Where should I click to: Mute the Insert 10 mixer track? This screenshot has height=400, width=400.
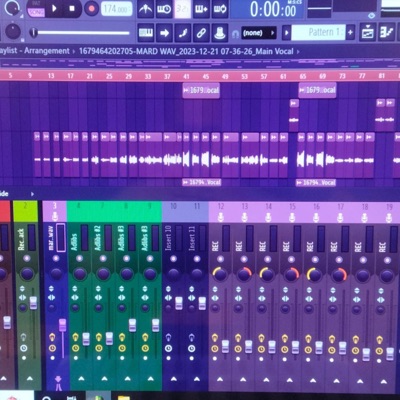(173, 259)
